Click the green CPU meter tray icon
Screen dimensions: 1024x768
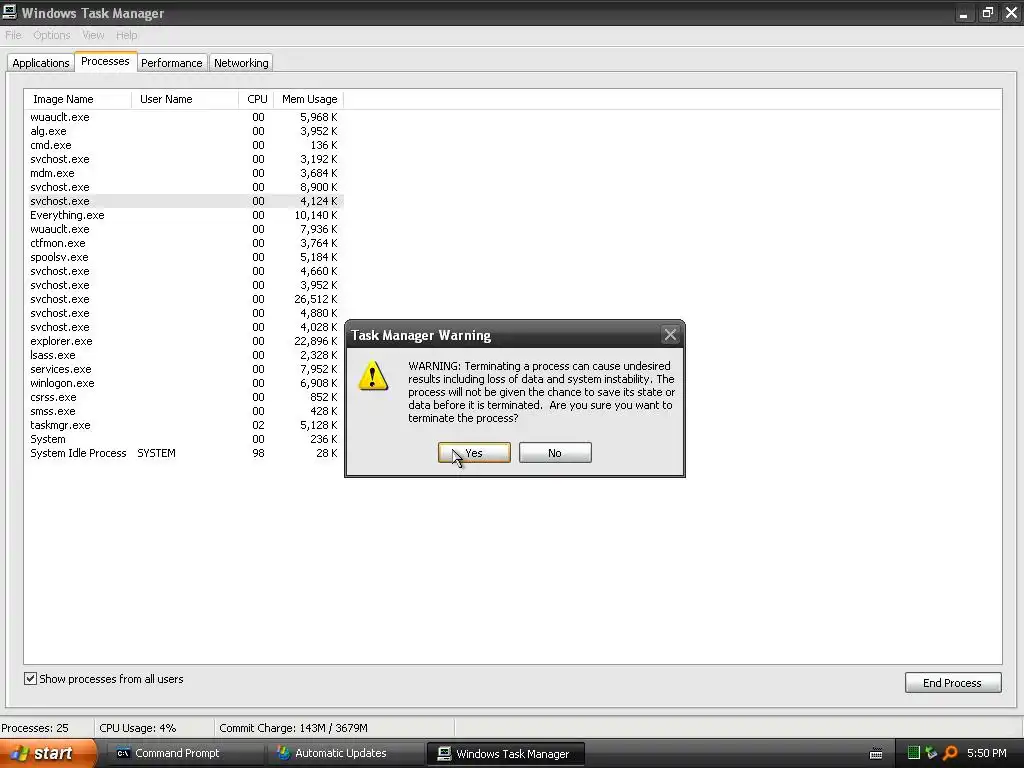[x=914, y=753]
